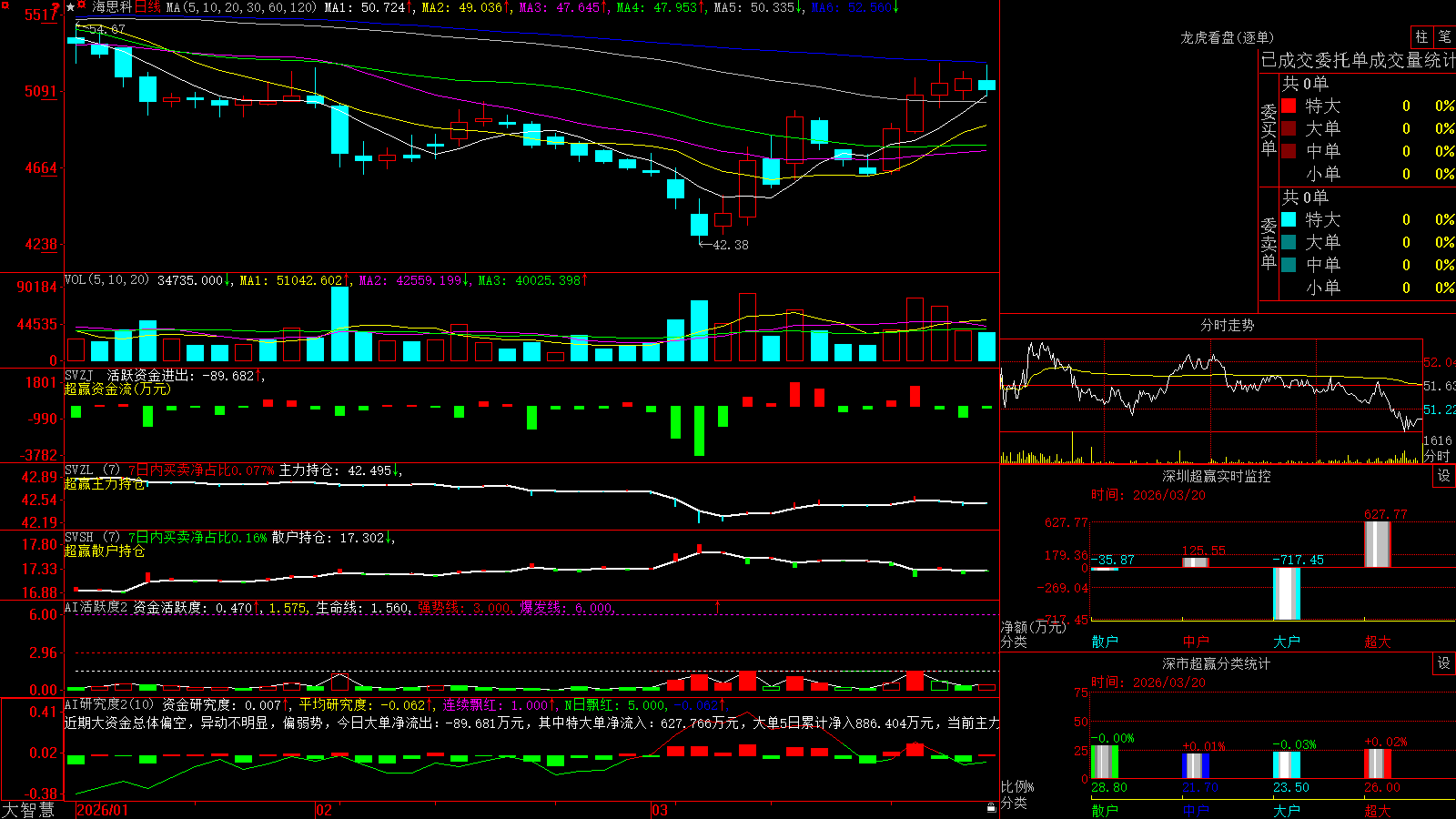The width and height of the screenshot is (1456, 819).
Task: Click the 54.67 high price label
Action: [x=107, y=30]
